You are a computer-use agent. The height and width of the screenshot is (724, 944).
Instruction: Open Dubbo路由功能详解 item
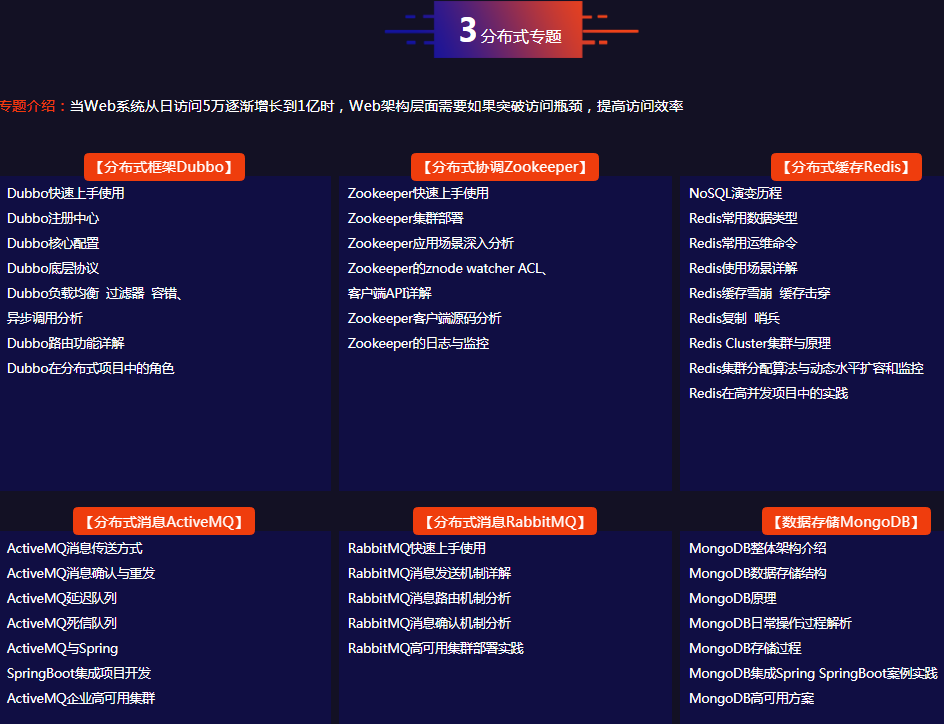click(x=66, y=343)
